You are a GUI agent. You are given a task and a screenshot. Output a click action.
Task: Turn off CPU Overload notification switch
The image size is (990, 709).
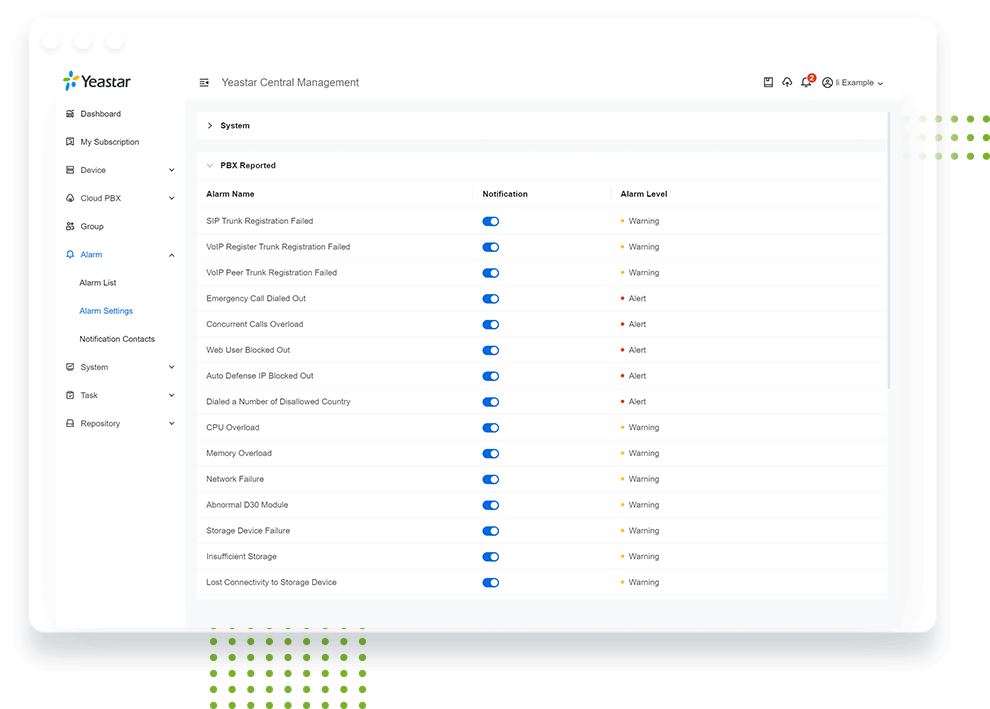point(490,428)
